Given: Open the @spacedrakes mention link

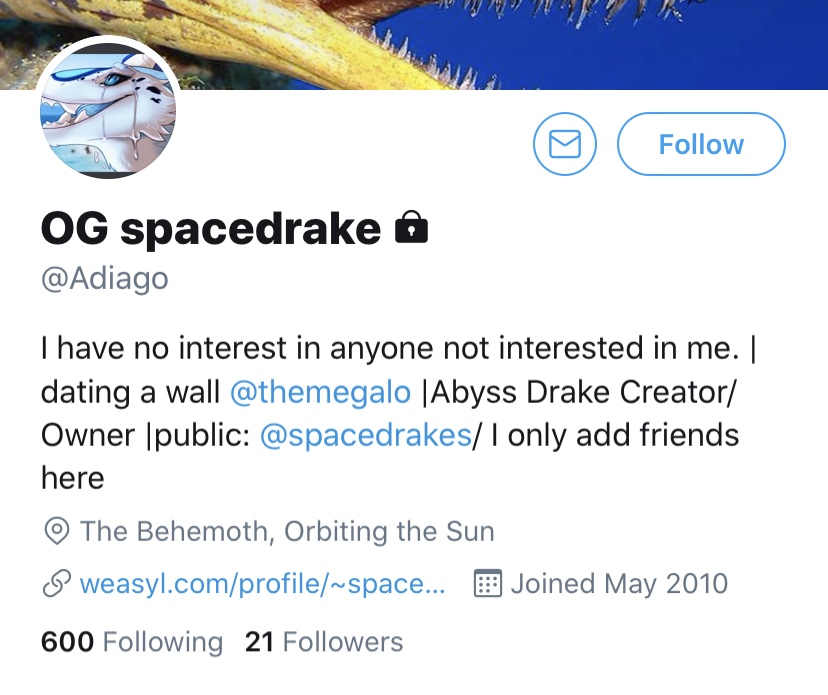Looking at the screenshot, I should point(366,435).
